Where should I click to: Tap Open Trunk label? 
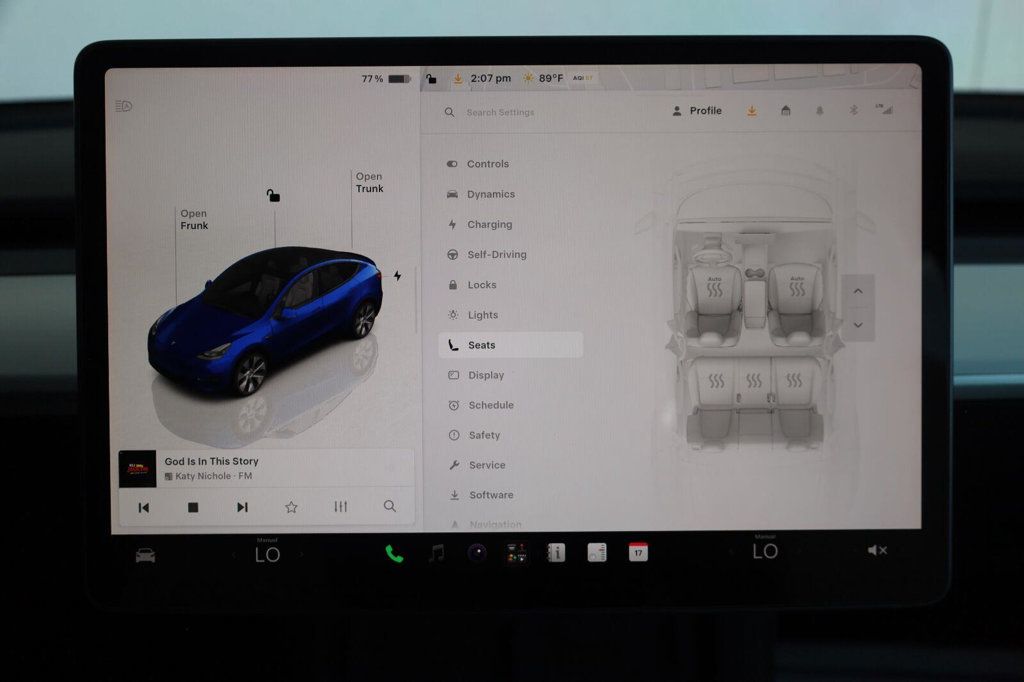tap(370, 182)
